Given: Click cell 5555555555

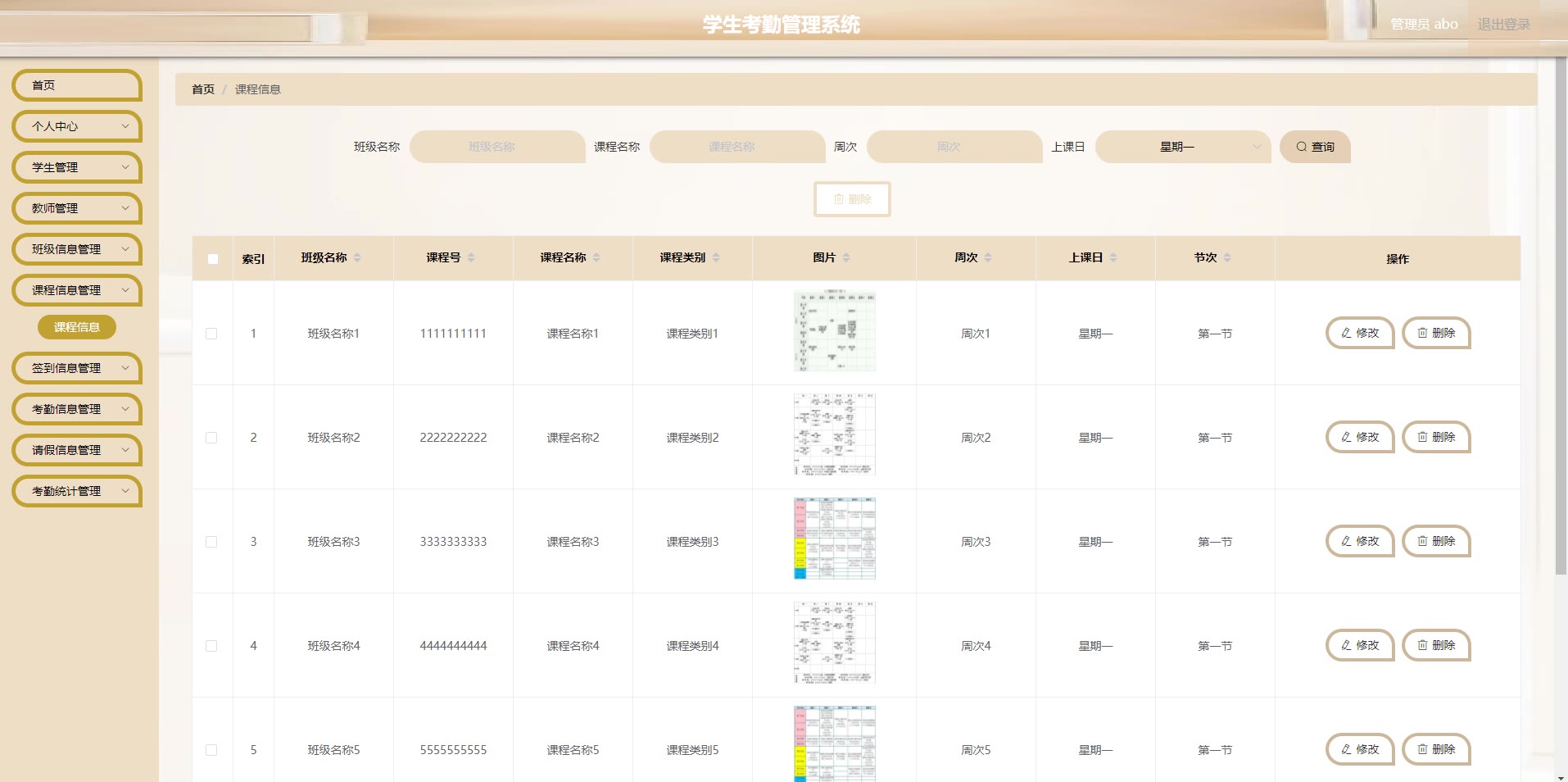Looking at the screenshot, I should pos(453,750).
